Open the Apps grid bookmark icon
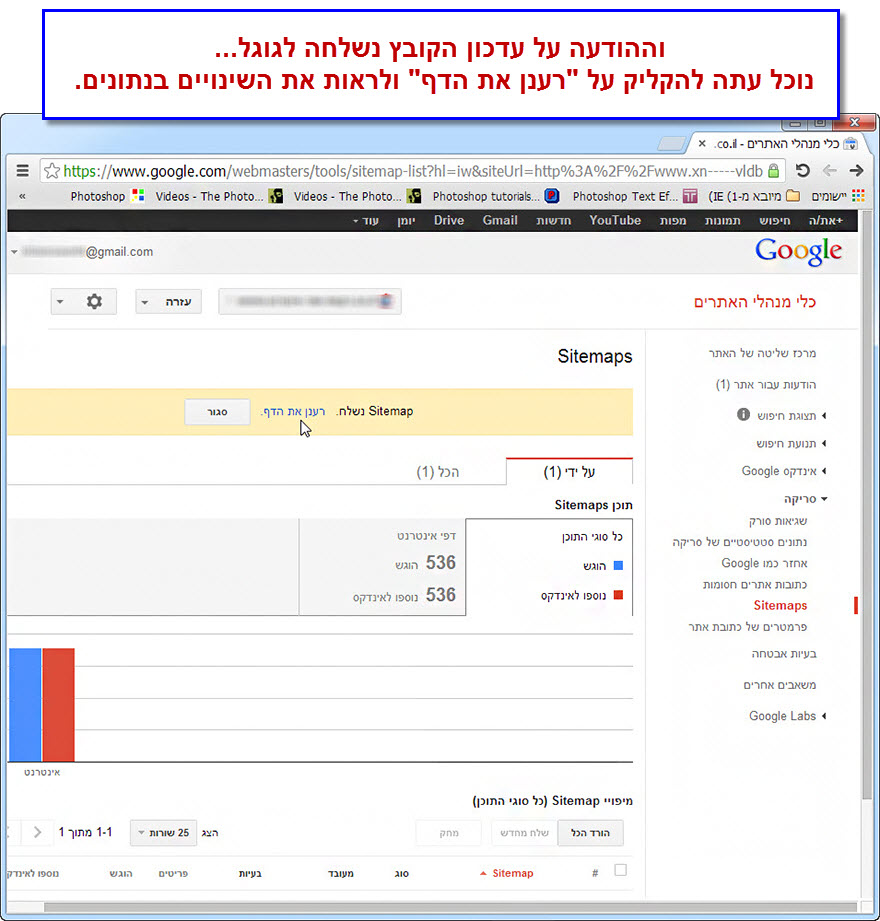Image resolution: width=880 pixels, height=921 pixels. coord(858,196)
